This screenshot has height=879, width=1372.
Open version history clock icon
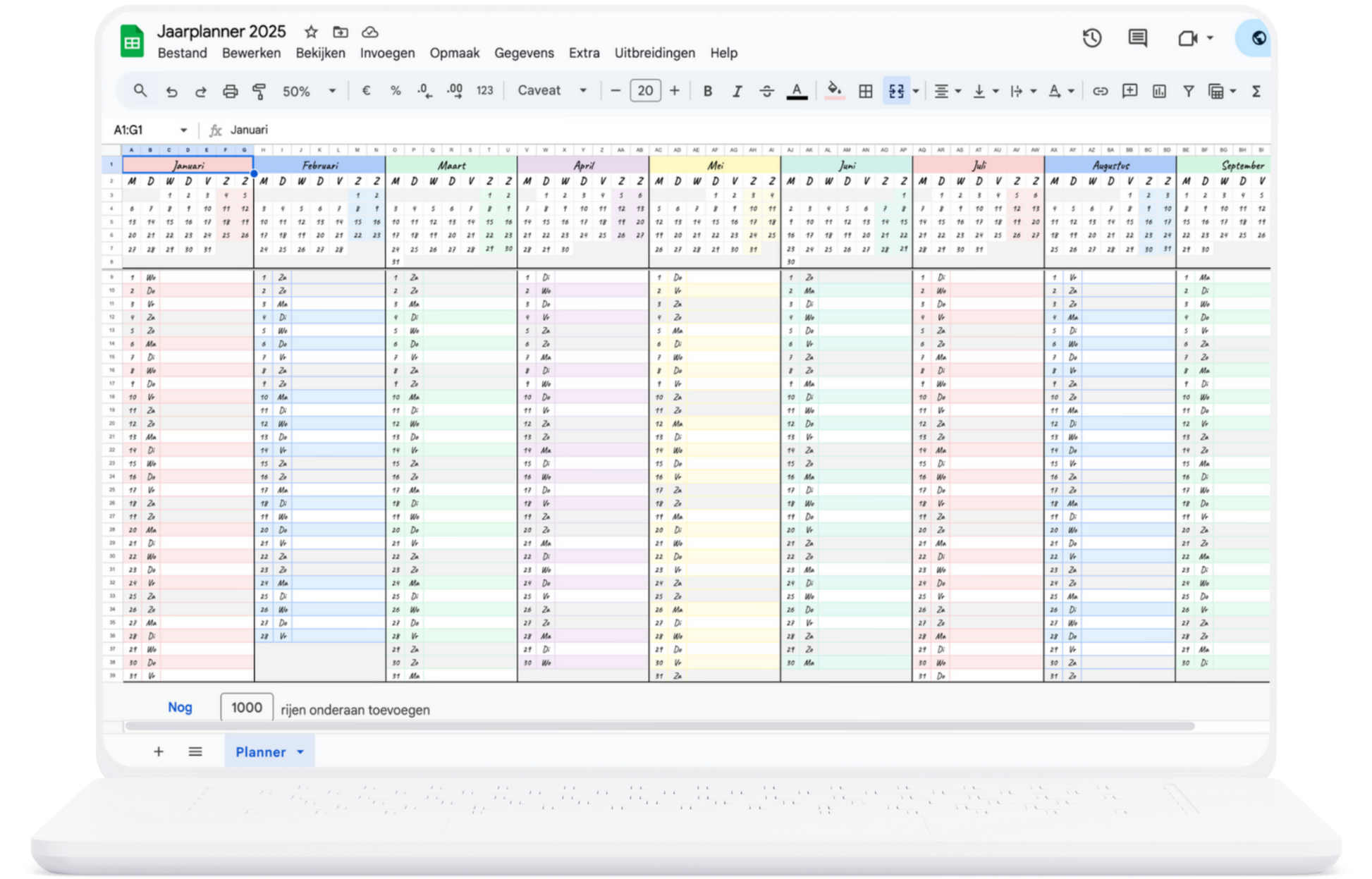click(x=1092, y=37)
